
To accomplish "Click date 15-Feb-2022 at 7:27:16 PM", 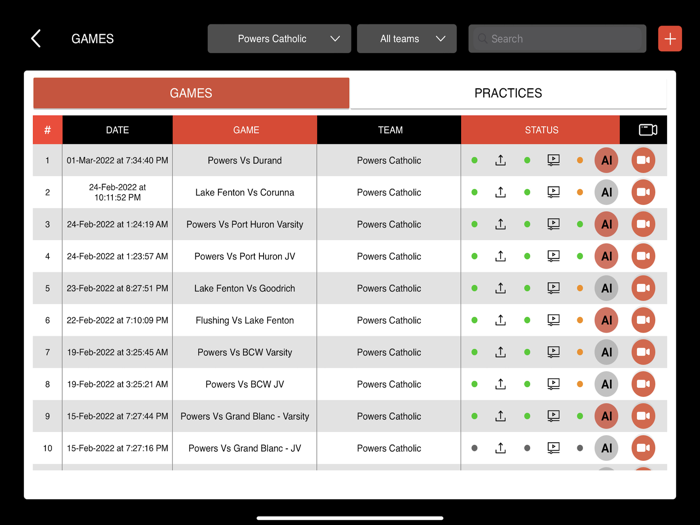I will coord(117,448).
